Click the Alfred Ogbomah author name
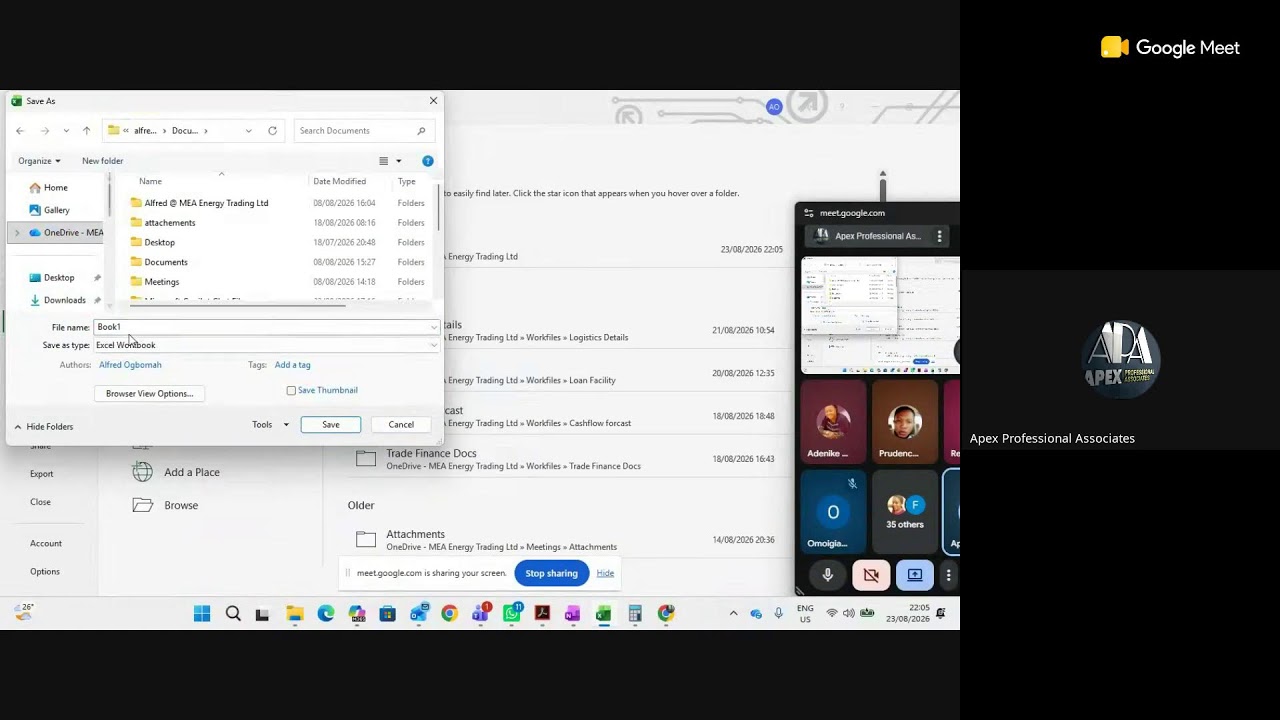Viewport: 1280px width, 720px height. coord(130,365)
